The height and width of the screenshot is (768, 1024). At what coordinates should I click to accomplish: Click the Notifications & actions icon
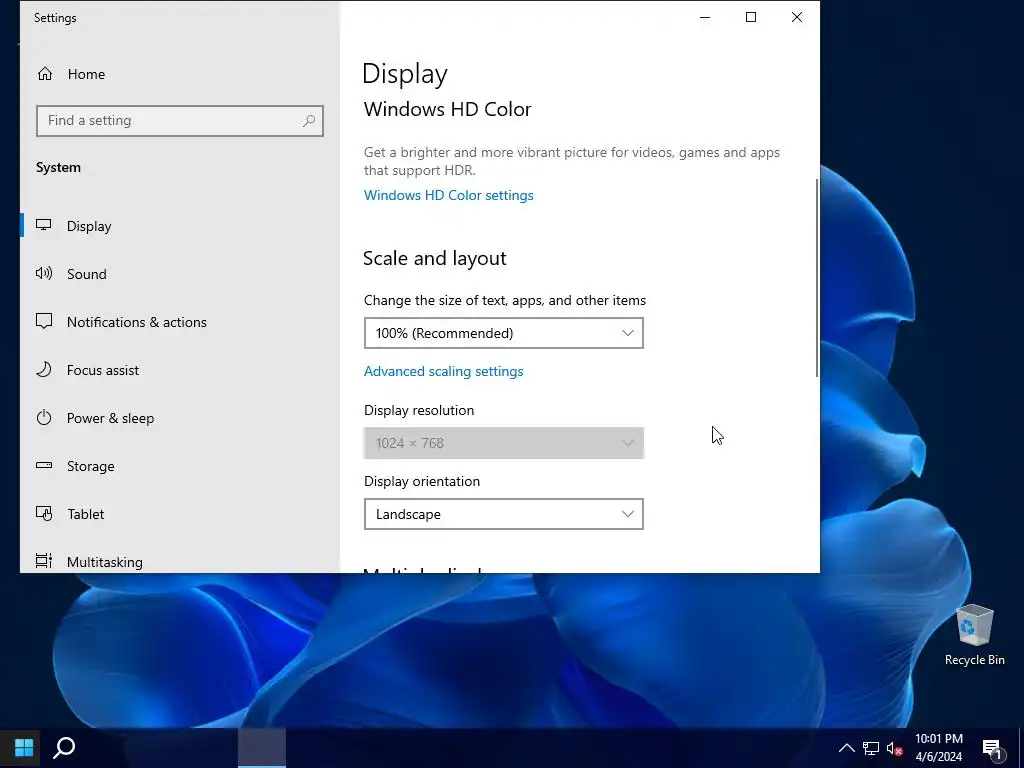44,321
